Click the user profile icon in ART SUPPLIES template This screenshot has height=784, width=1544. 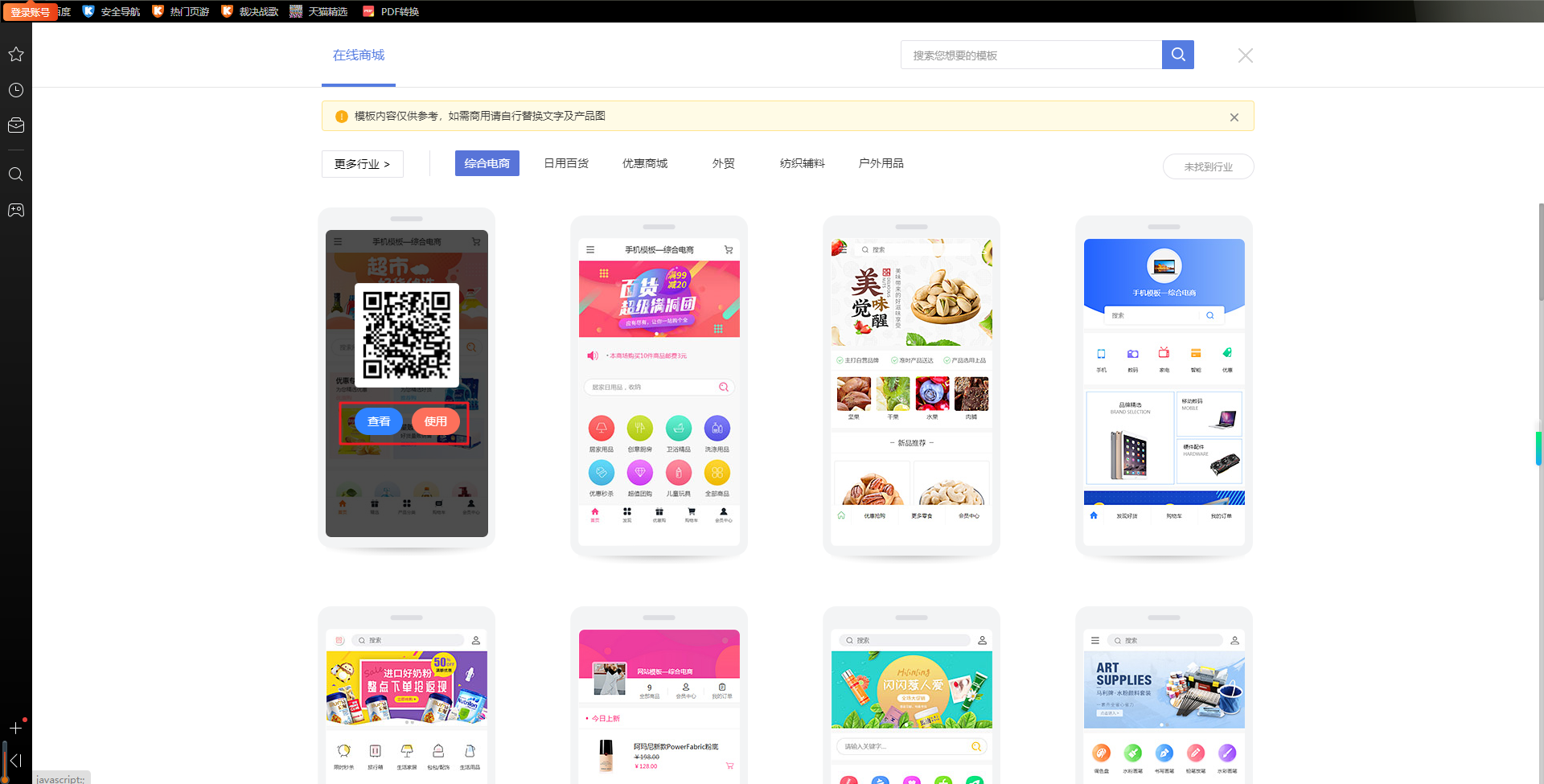pyautogui.click(x=1234, y=641)
